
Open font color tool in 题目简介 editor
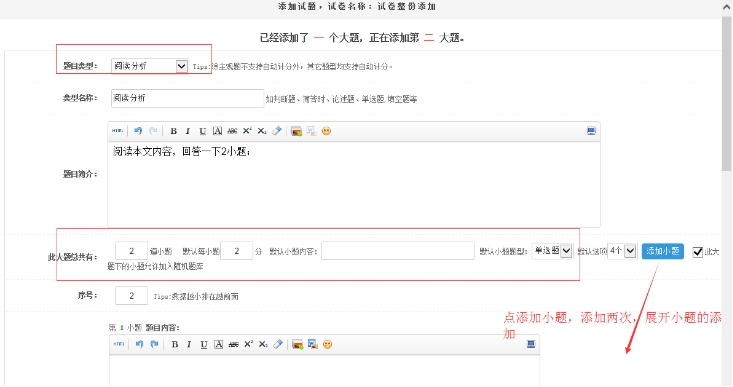click(x=217, y=131)
